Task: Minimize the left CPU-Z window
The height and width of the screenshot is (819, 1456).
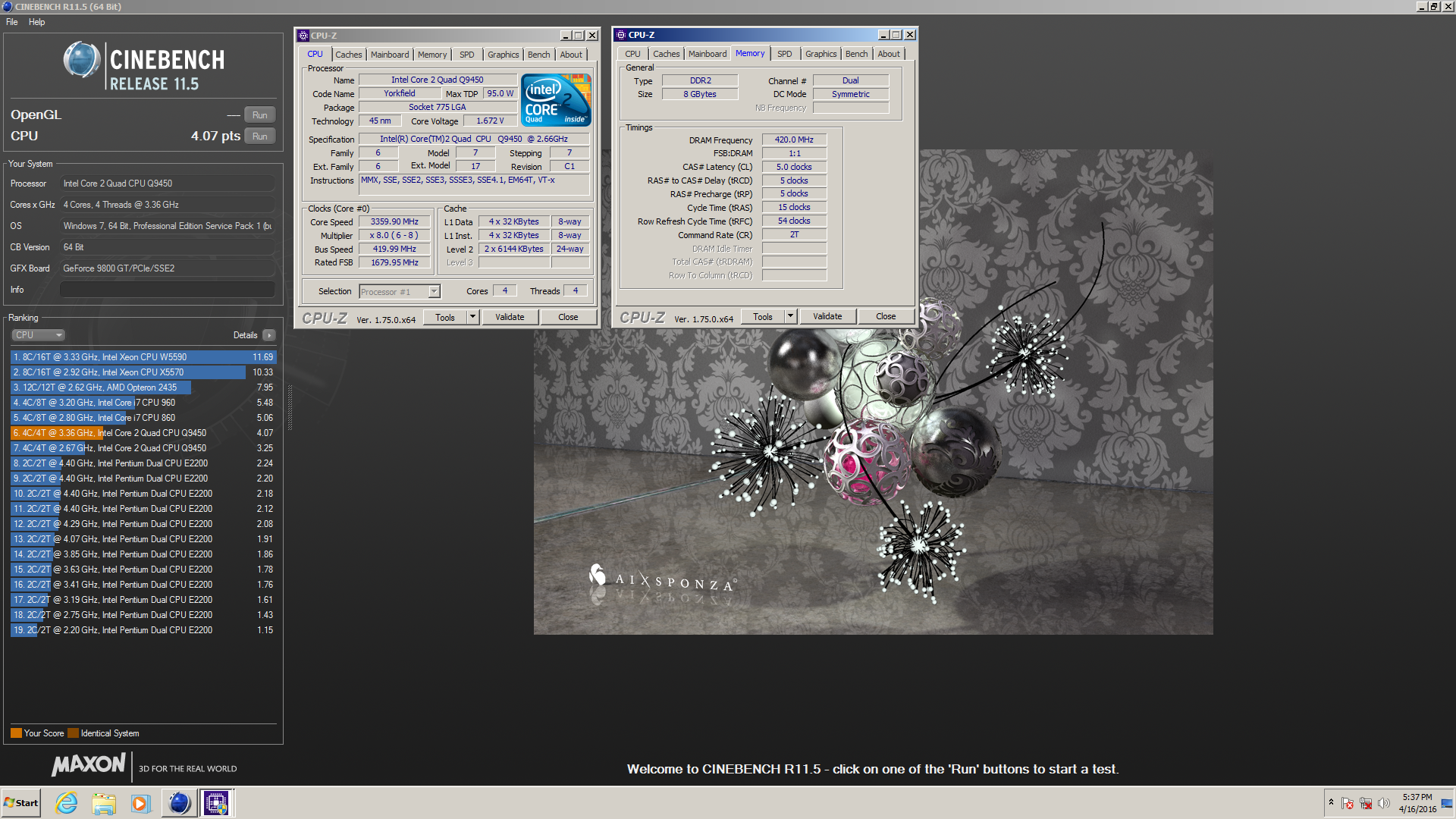Action: coord(565,36)
